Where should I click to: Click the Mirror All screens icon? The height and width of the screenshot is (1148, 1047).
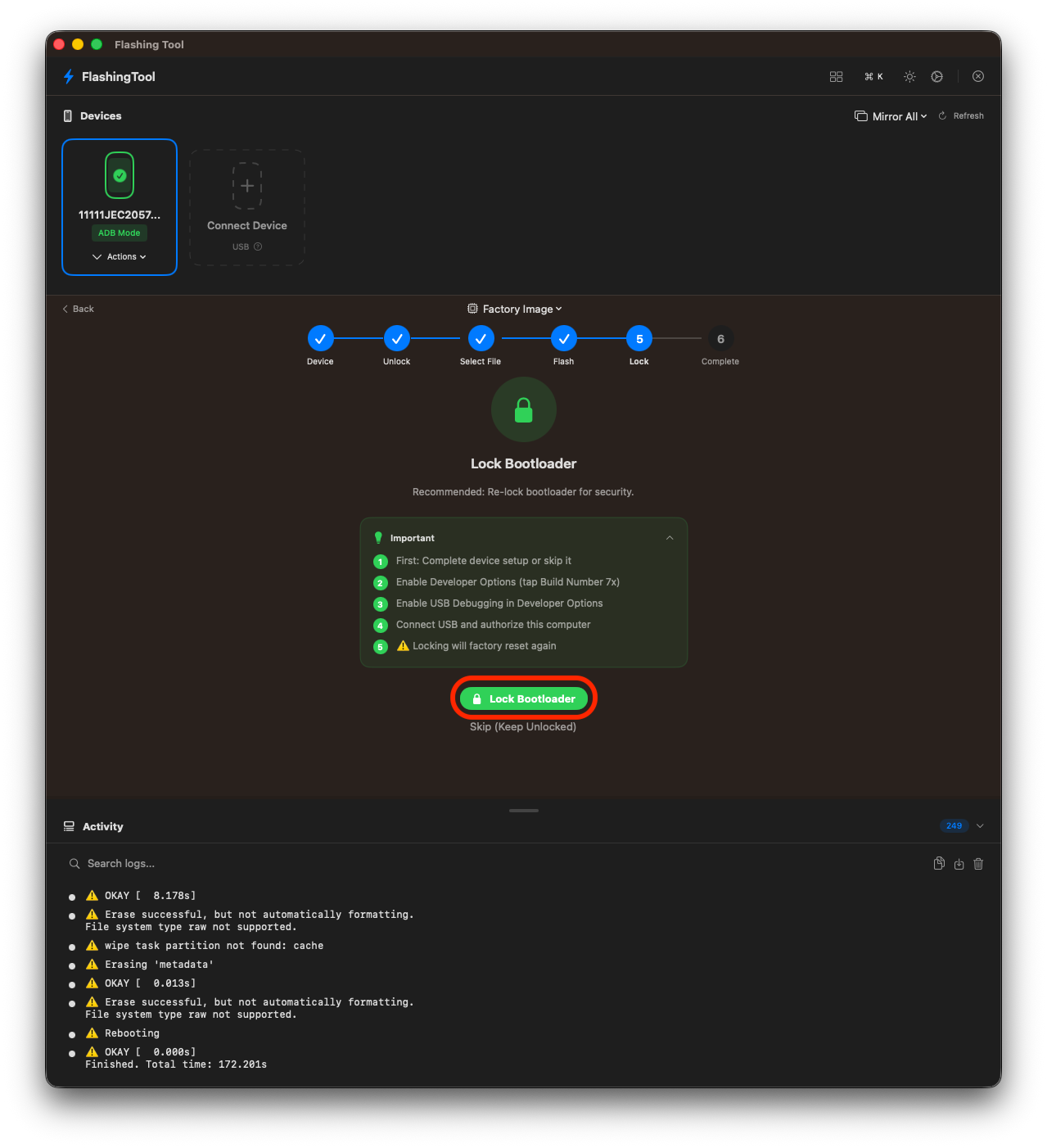pyautogui.click(x=861, y=116)
